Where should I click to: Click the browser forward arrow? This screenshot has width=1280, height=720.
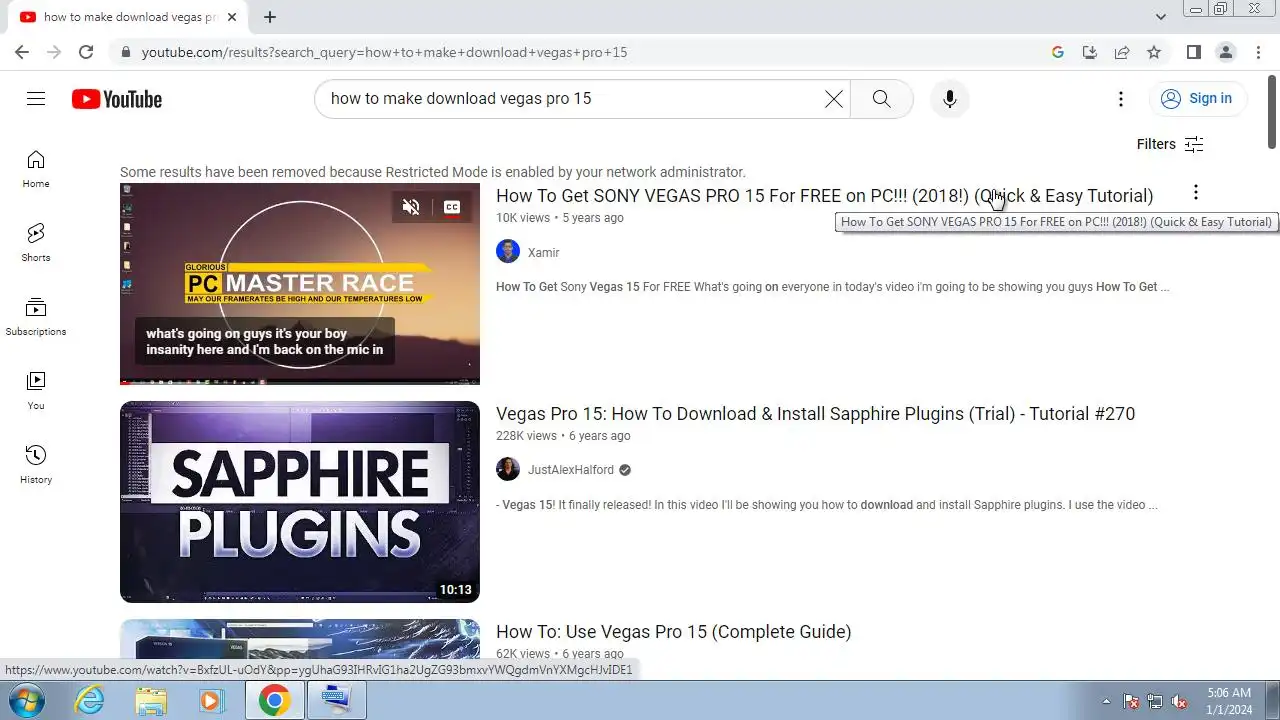coord(54,52)
